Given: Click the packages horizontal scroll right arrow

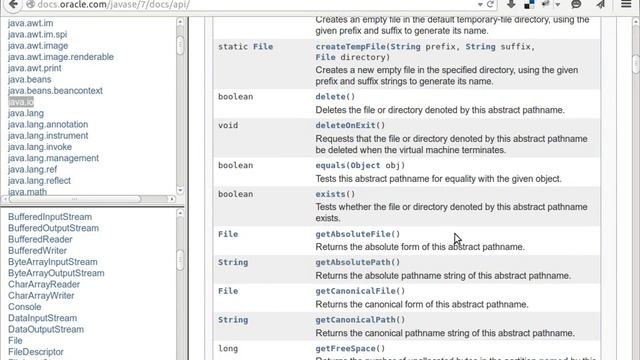Looking at the screenshot, I should tap(172, 199).
